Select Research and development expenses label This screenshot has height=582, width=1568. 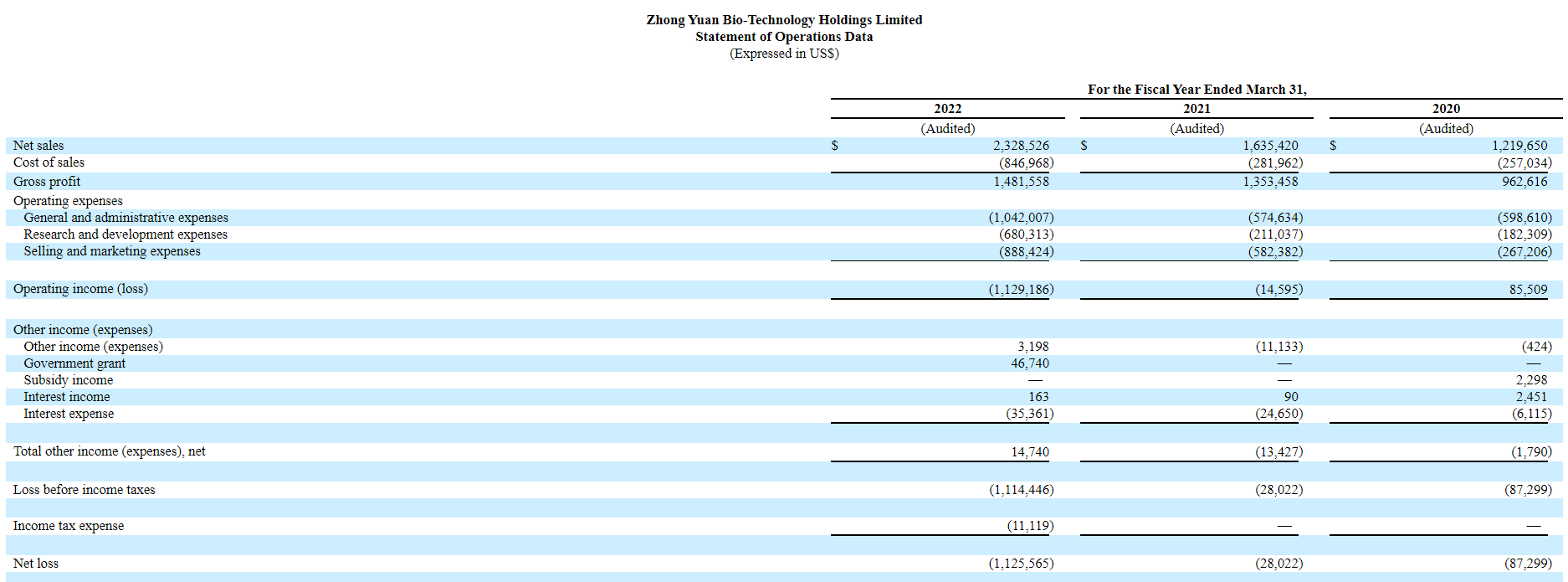[x=126, y=234]
